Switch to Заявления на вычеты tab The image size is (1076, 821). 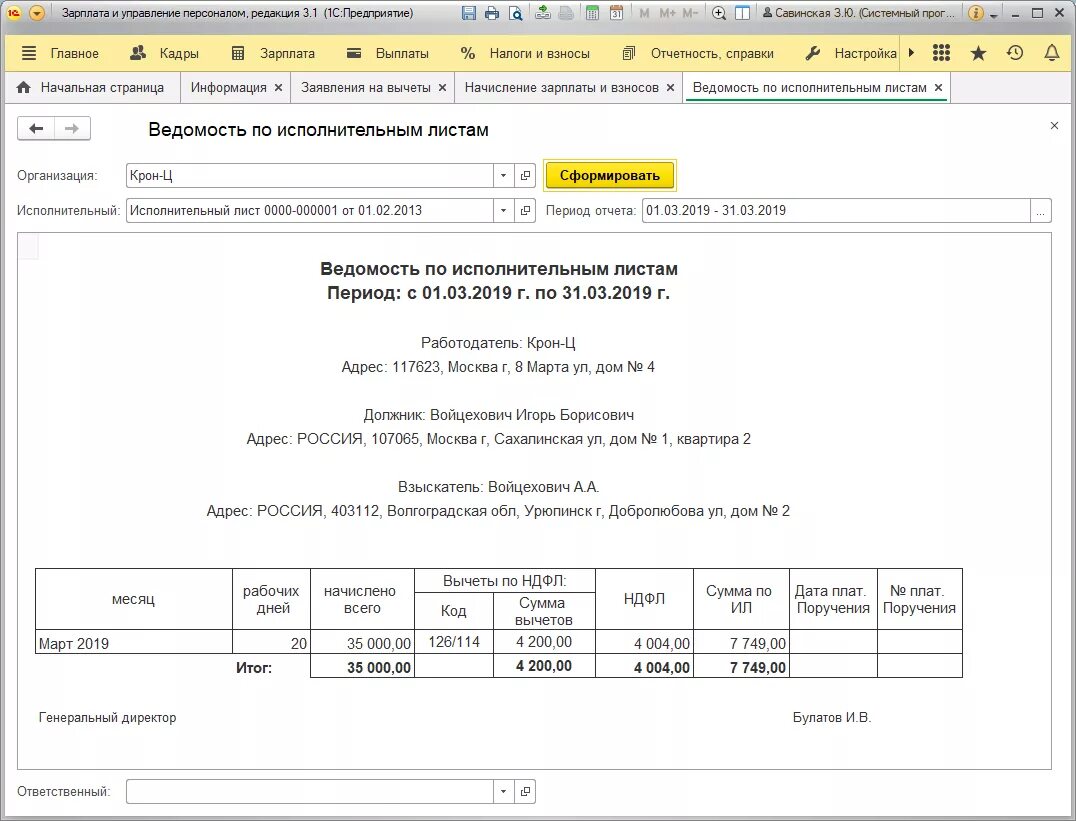point(366,88)
